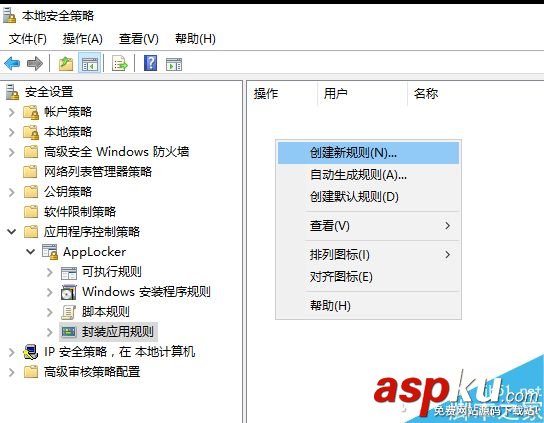
Task: Collapse the AppLocker node
Action: pos(31,252)
